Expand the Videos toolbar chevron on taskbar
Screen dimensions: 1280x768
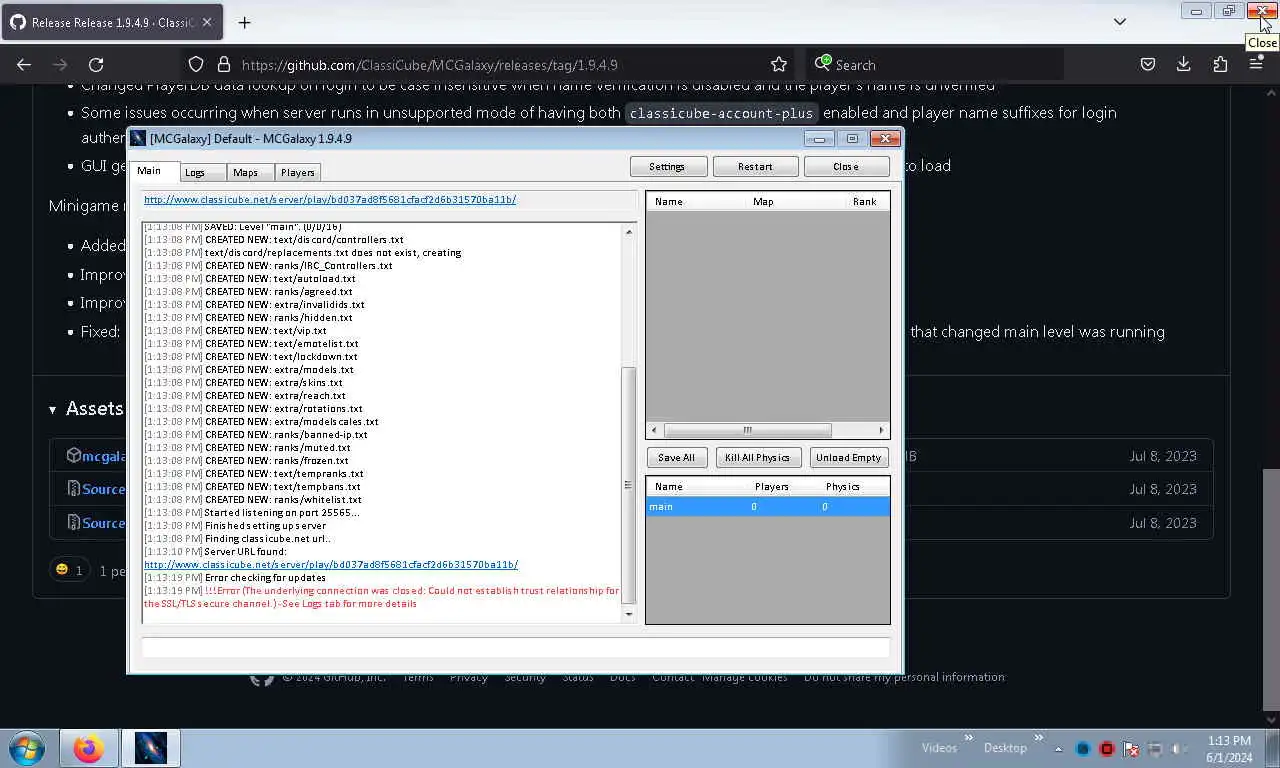[968, 739]
